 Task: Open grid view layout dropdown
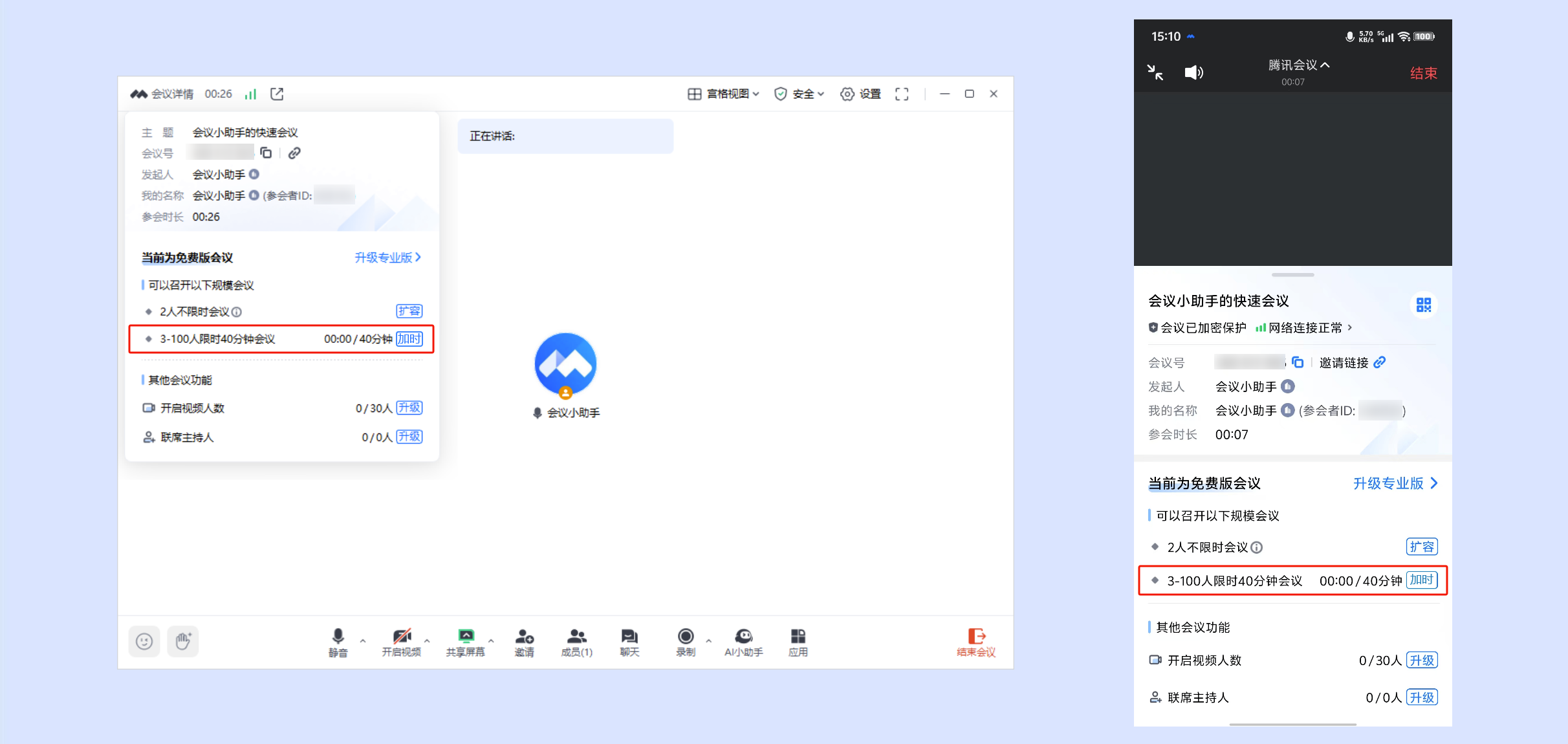click(x=723, y=94)
